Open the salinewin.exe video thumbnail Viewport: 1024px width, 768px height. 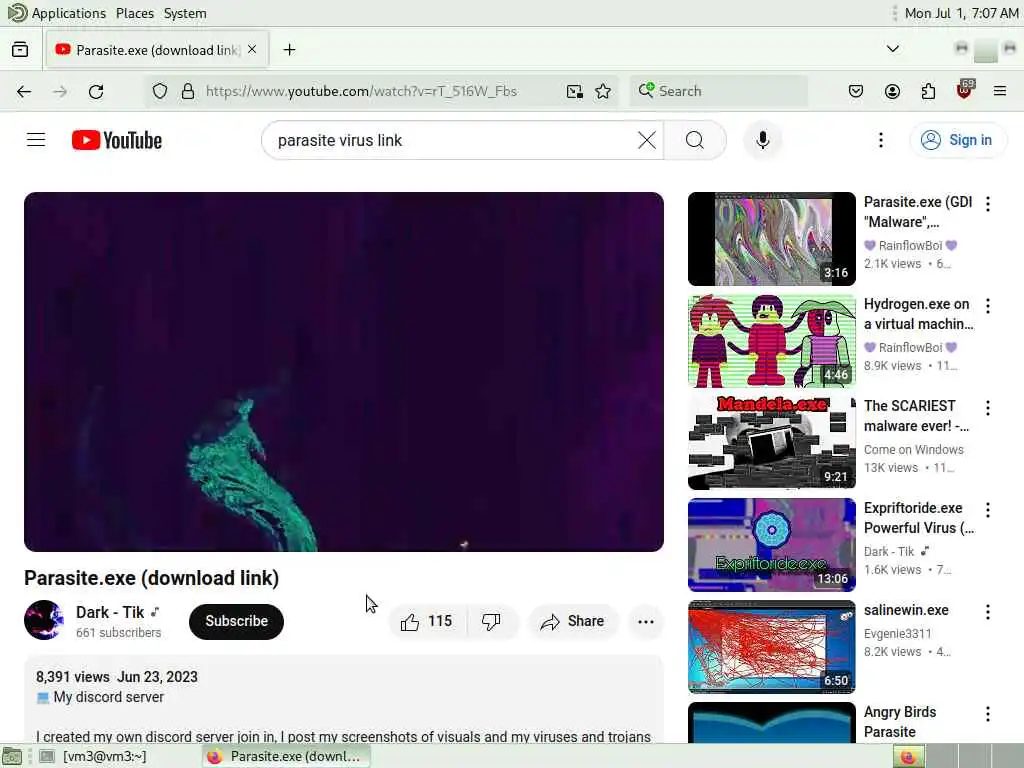(771, 647)
